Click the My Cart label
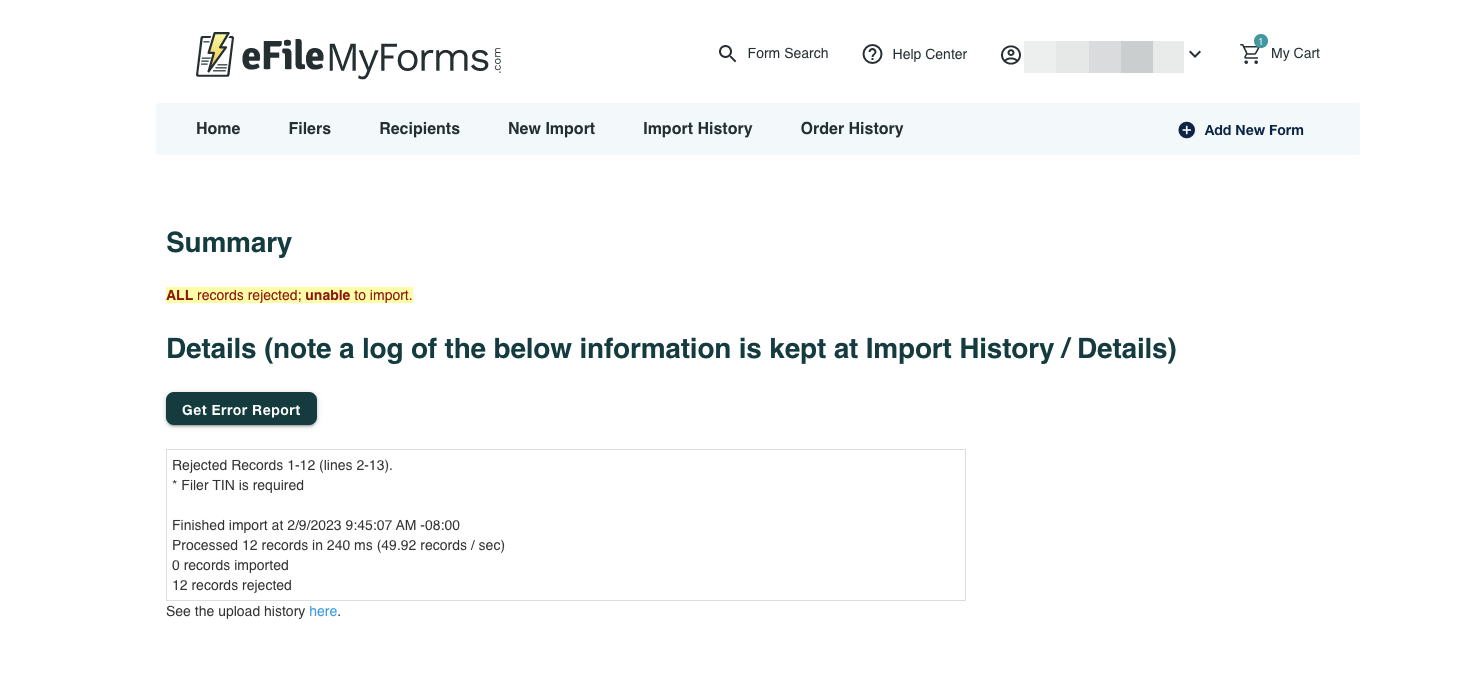 point(1295,54)
